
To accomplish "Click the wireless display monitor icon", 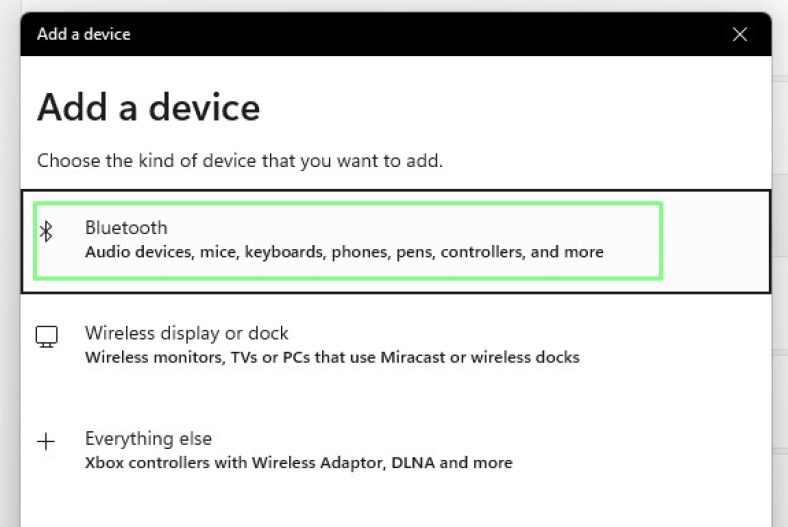I will click(46, 337).
